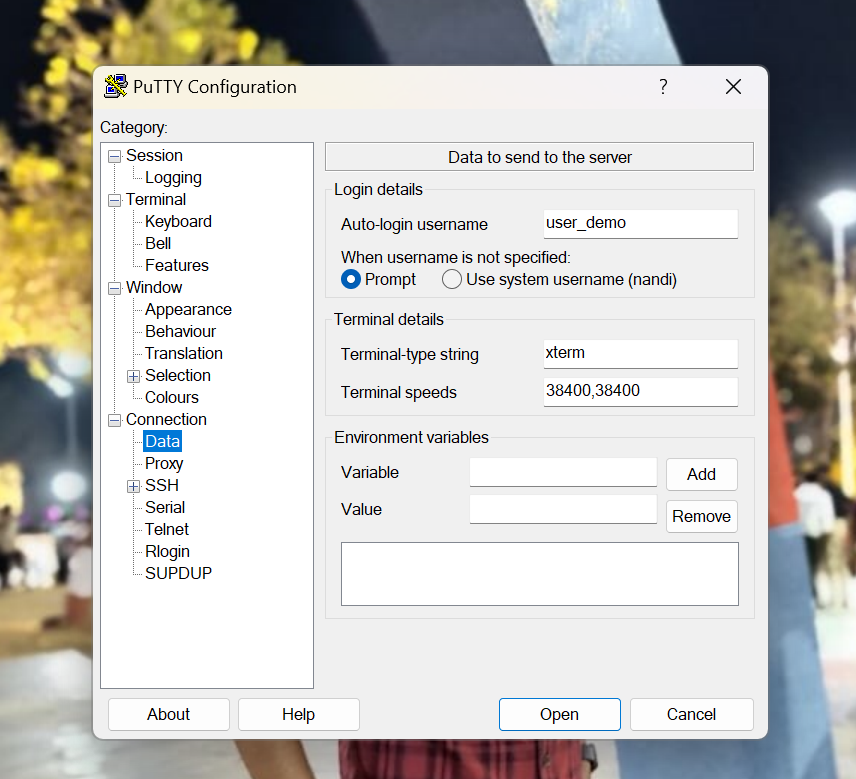Click the About button
The height and width of the screenshot is (779, 856).
169,714
